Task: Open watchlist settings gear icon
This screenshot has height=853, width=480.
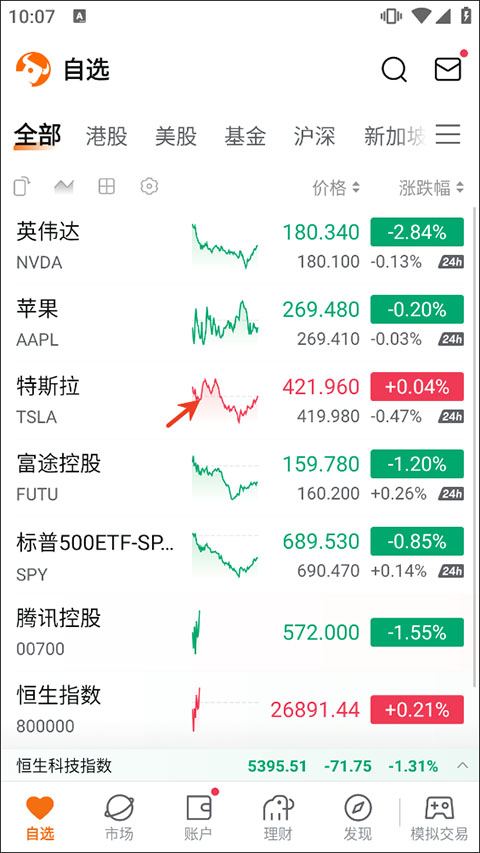Action: pyautogui.click(x=149, y=187)
